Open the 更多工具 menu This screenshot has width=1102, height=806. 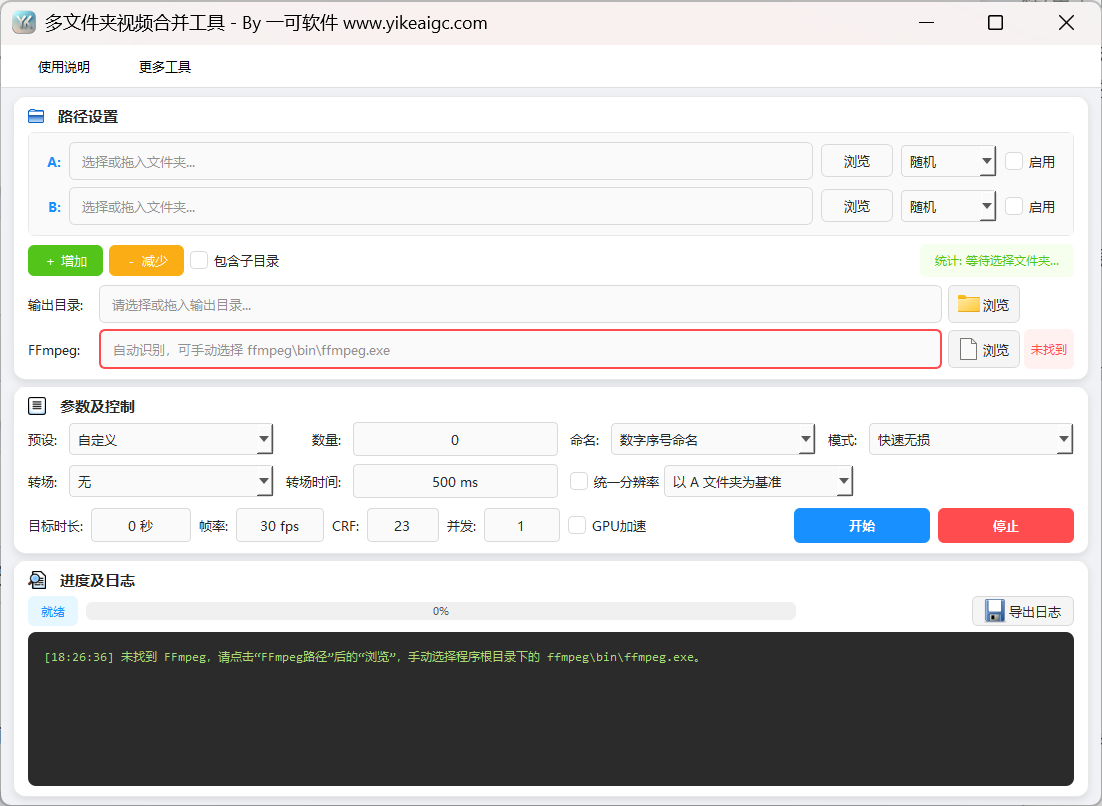(x=165, y=67)
